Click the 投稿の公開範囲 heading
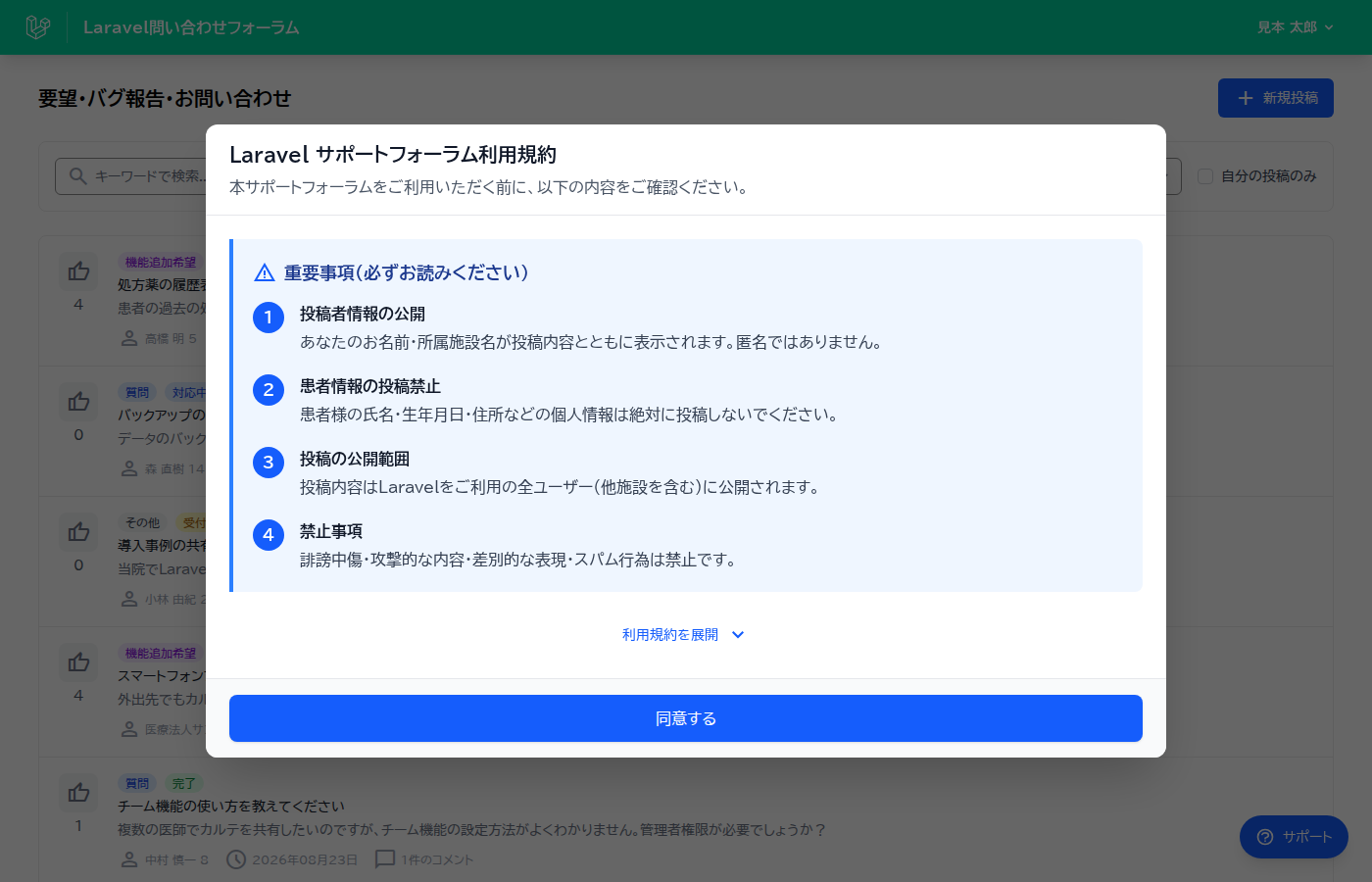 355,459
